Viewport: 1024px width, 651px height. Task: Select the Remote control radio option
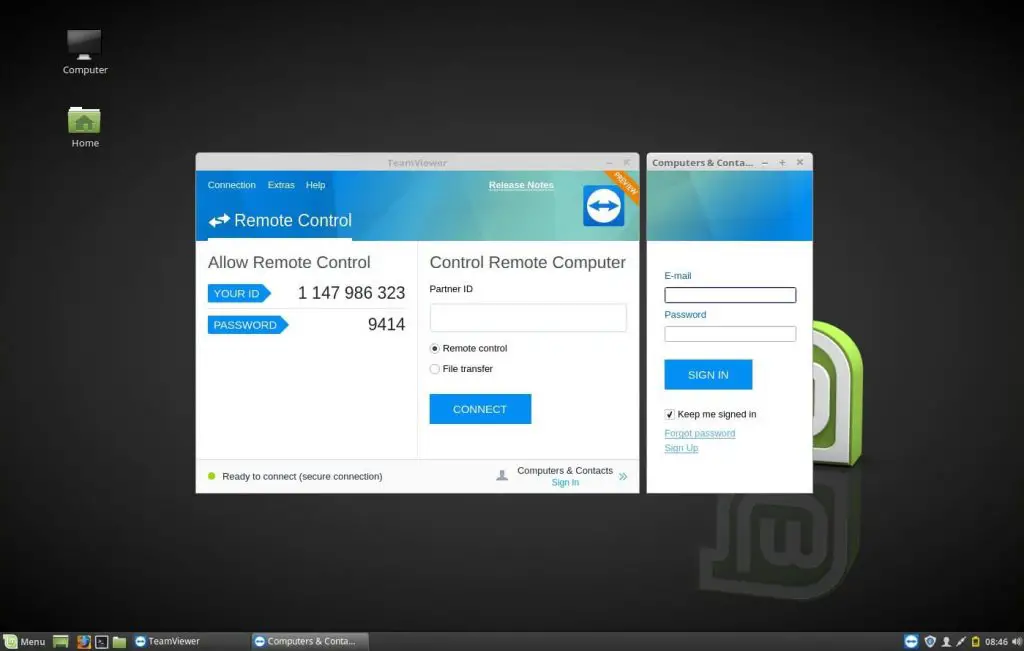pyautogui.click(x=435, y=349)
